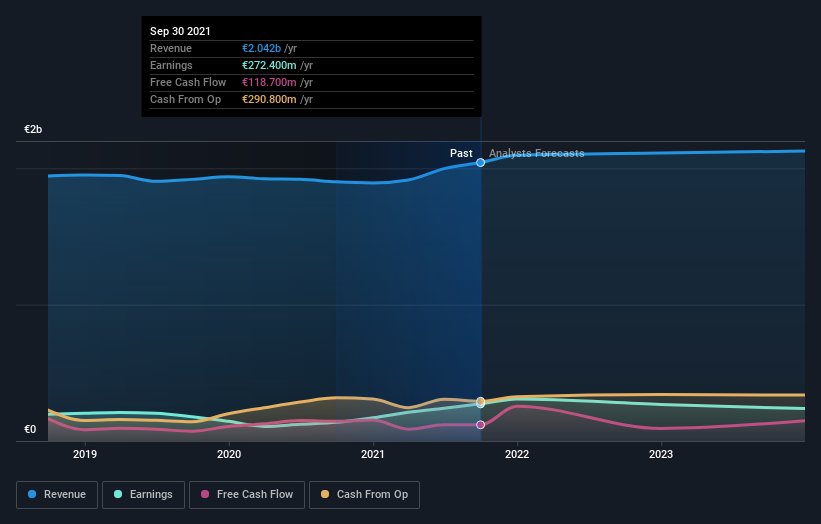
Task: Toggle the Cash From Op legend button
Action: point(364,495)
